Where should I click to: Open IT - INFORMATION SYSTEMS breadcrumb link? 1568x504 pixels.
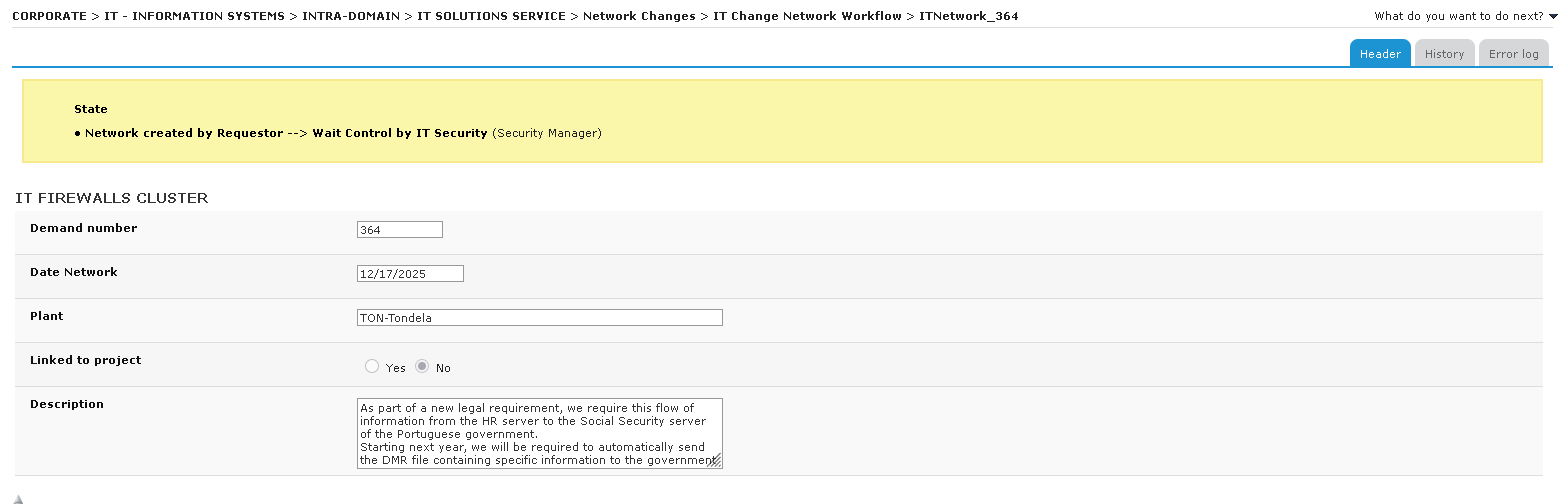pyautogui.click(x=194, y=16)
